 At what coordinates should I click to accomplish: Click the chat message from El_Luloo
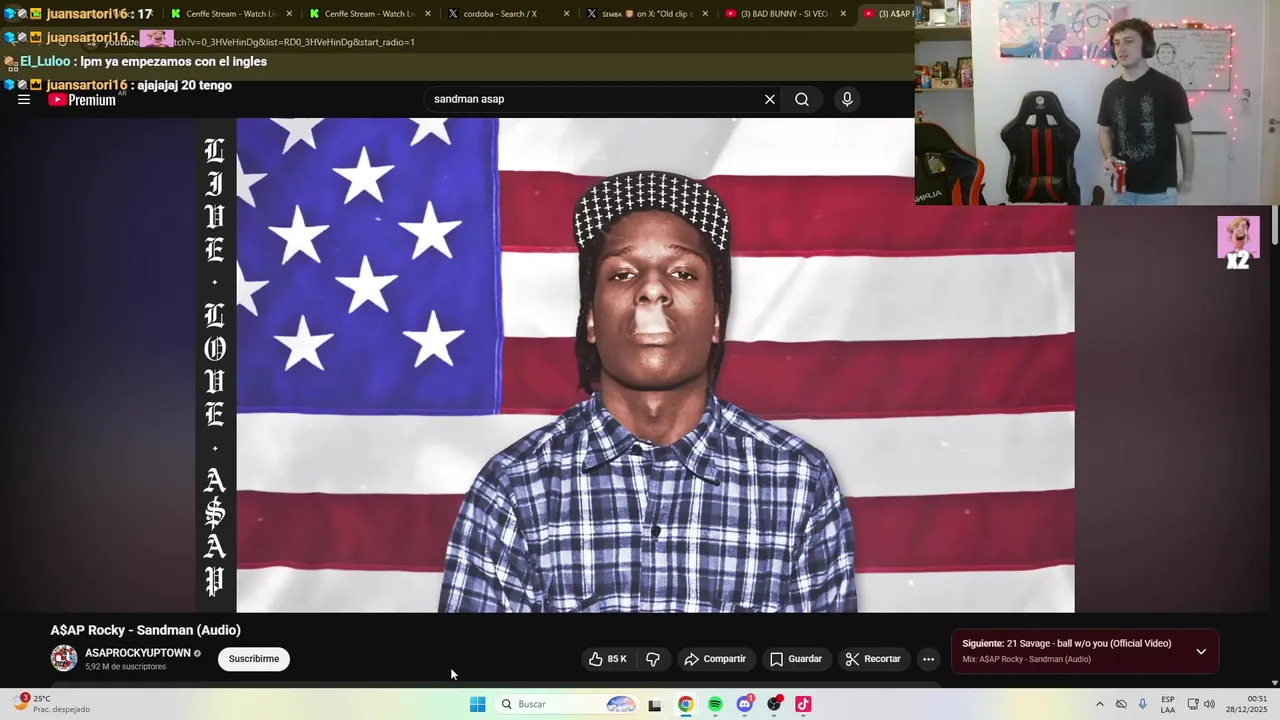(x=136, y=61)
